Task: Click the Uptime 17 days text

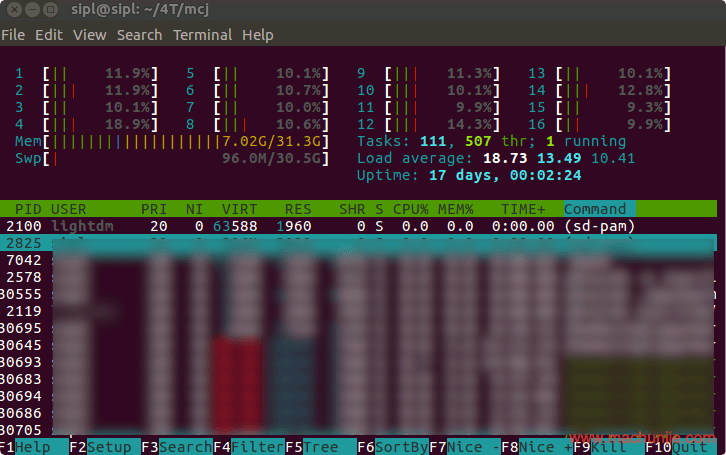Action: pos(469,175)
